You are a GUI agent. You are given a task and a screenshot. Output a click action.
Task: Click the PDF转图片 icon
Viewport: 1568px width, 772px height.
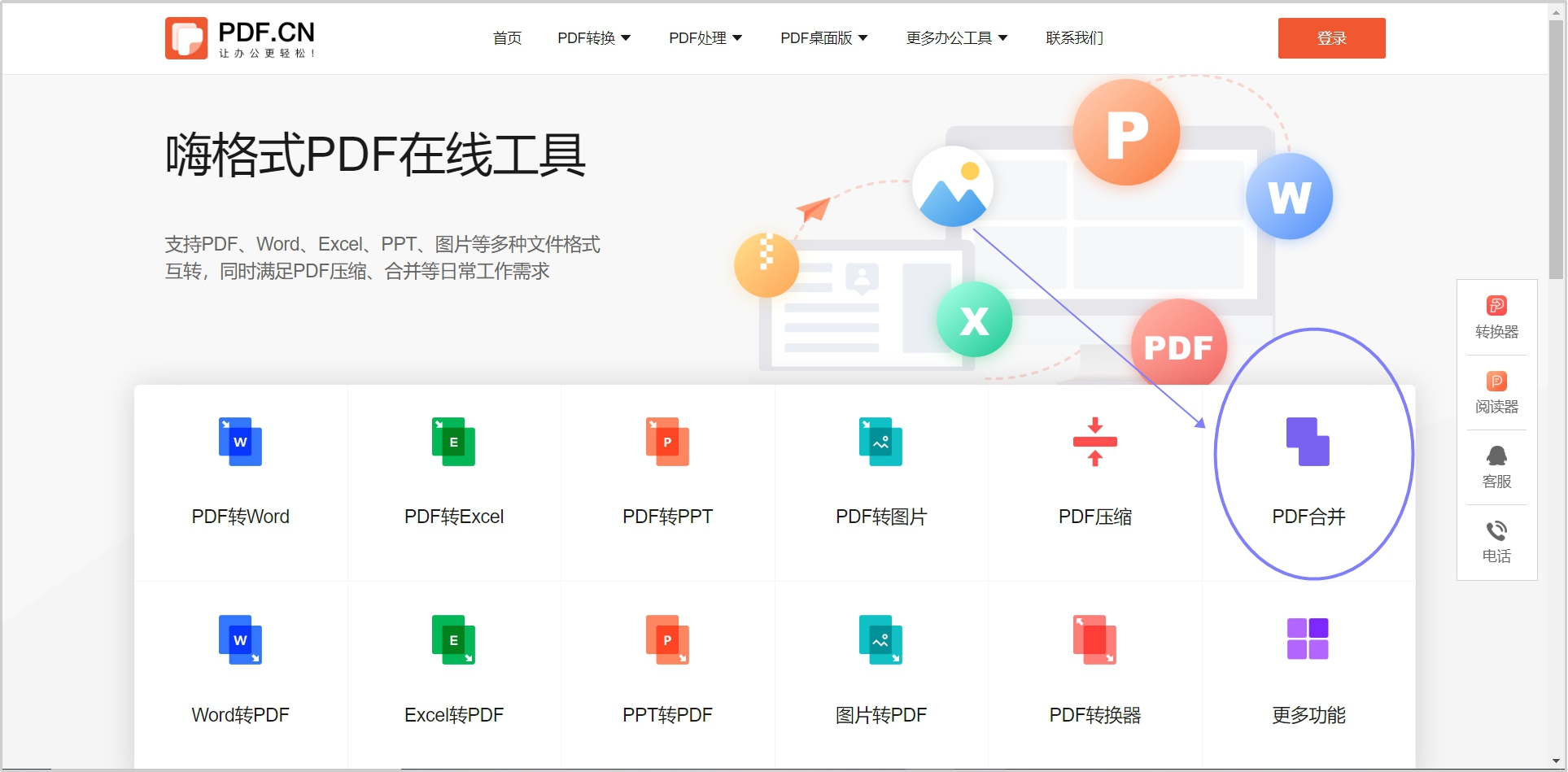click(880, 442)
